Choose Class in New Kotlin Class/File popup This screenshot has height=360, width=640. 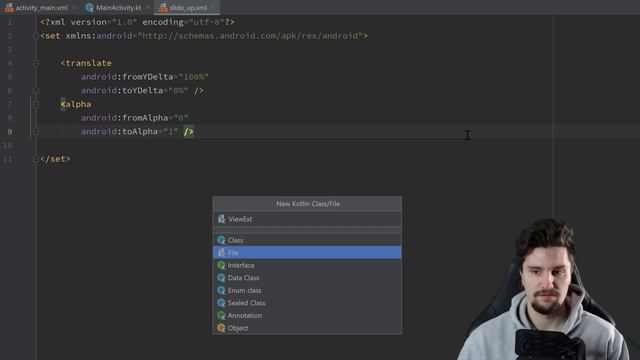click(x=307, y=240)
